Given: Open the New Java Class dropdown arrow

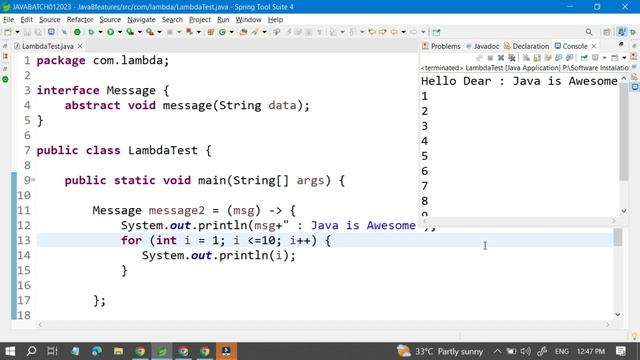Looking at the screenshot, I should (x=231, y=32).
